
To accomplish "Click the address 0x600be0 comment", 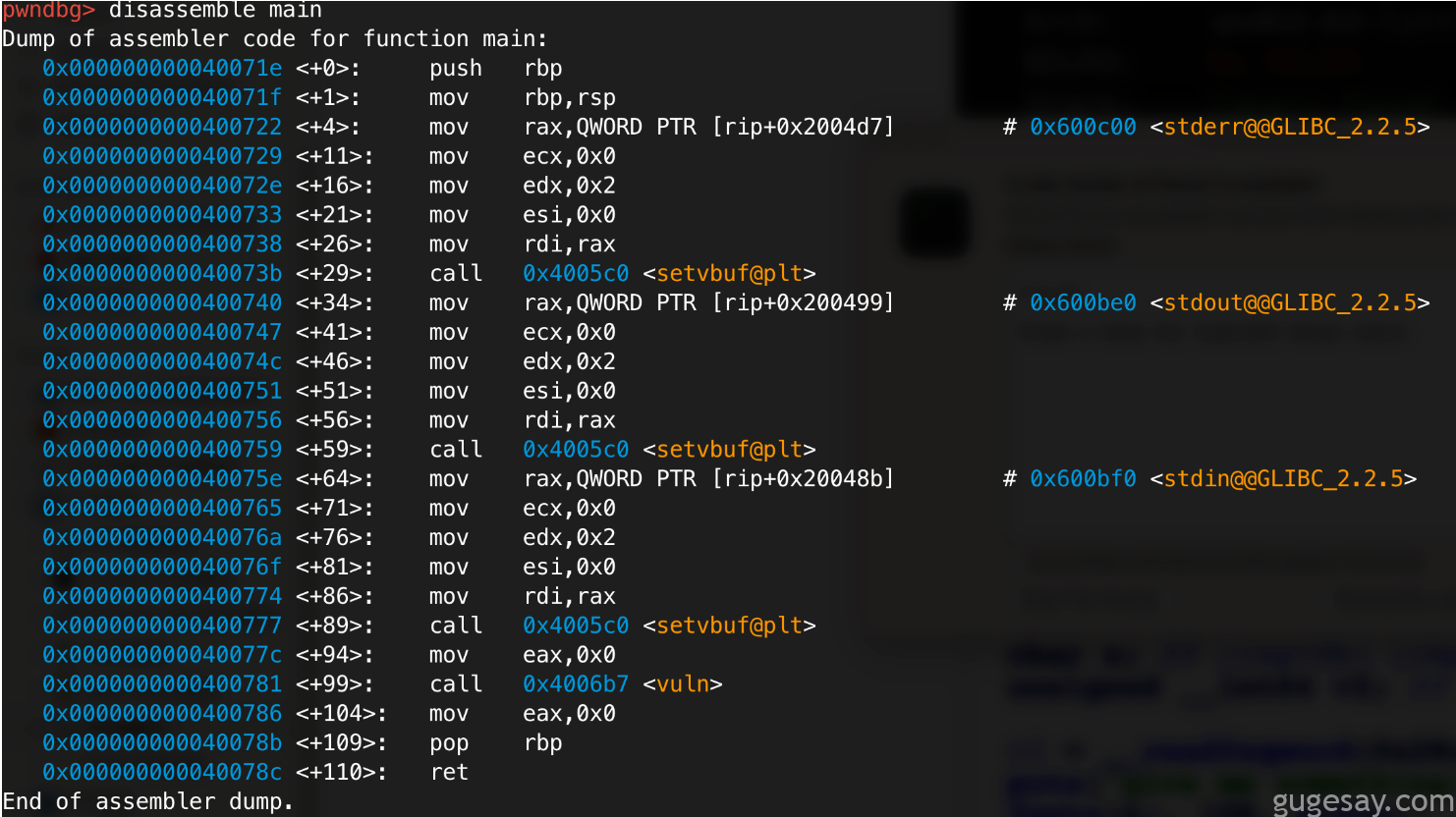I will click(1083, 303).
